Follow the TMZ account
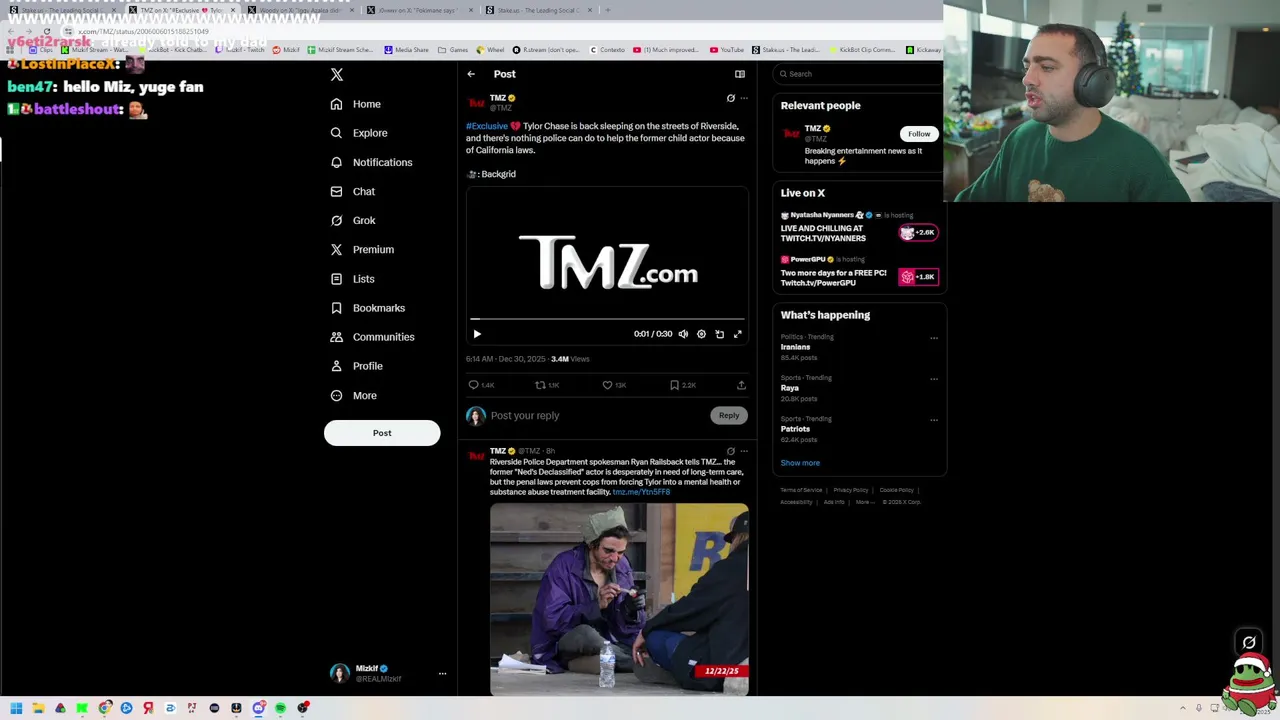1280x720 pixels. [x=918, y=134]
